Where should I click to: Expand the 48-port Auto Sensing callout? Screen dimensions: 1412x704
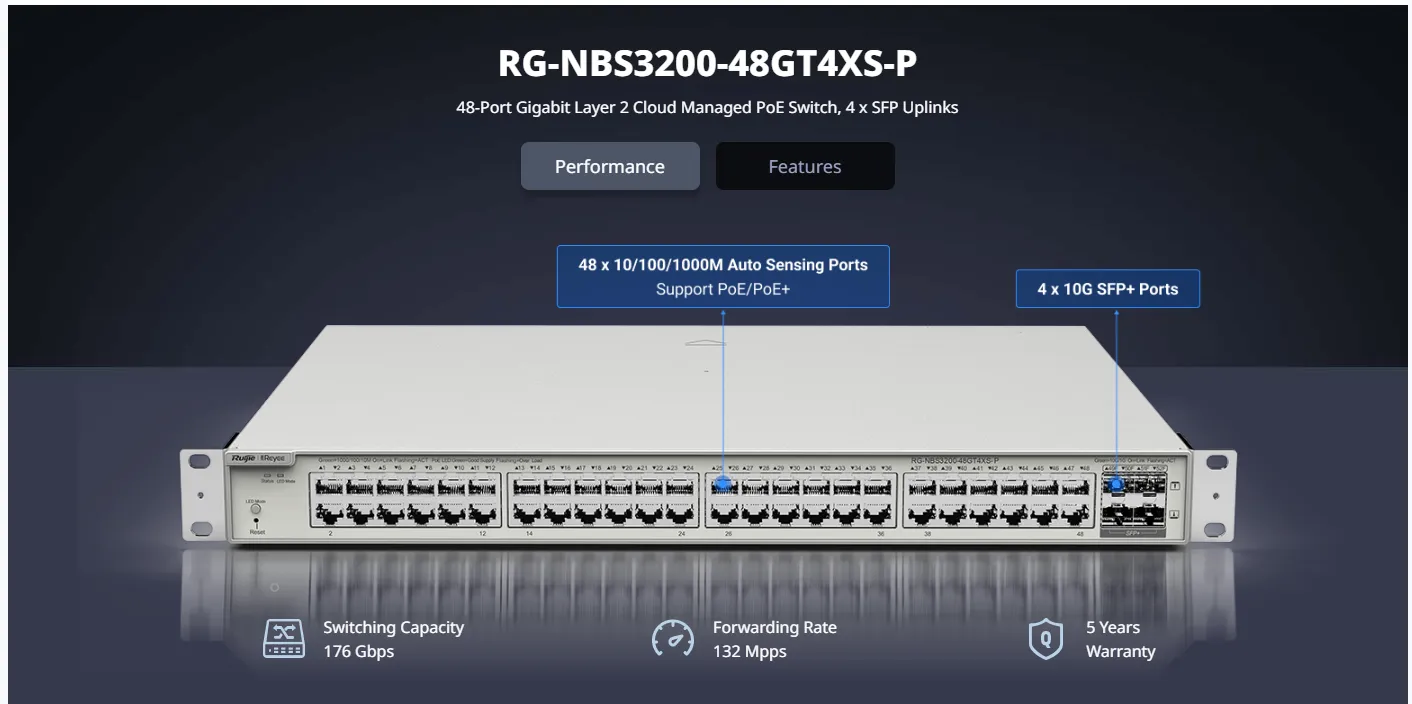[x=723, y=264]
